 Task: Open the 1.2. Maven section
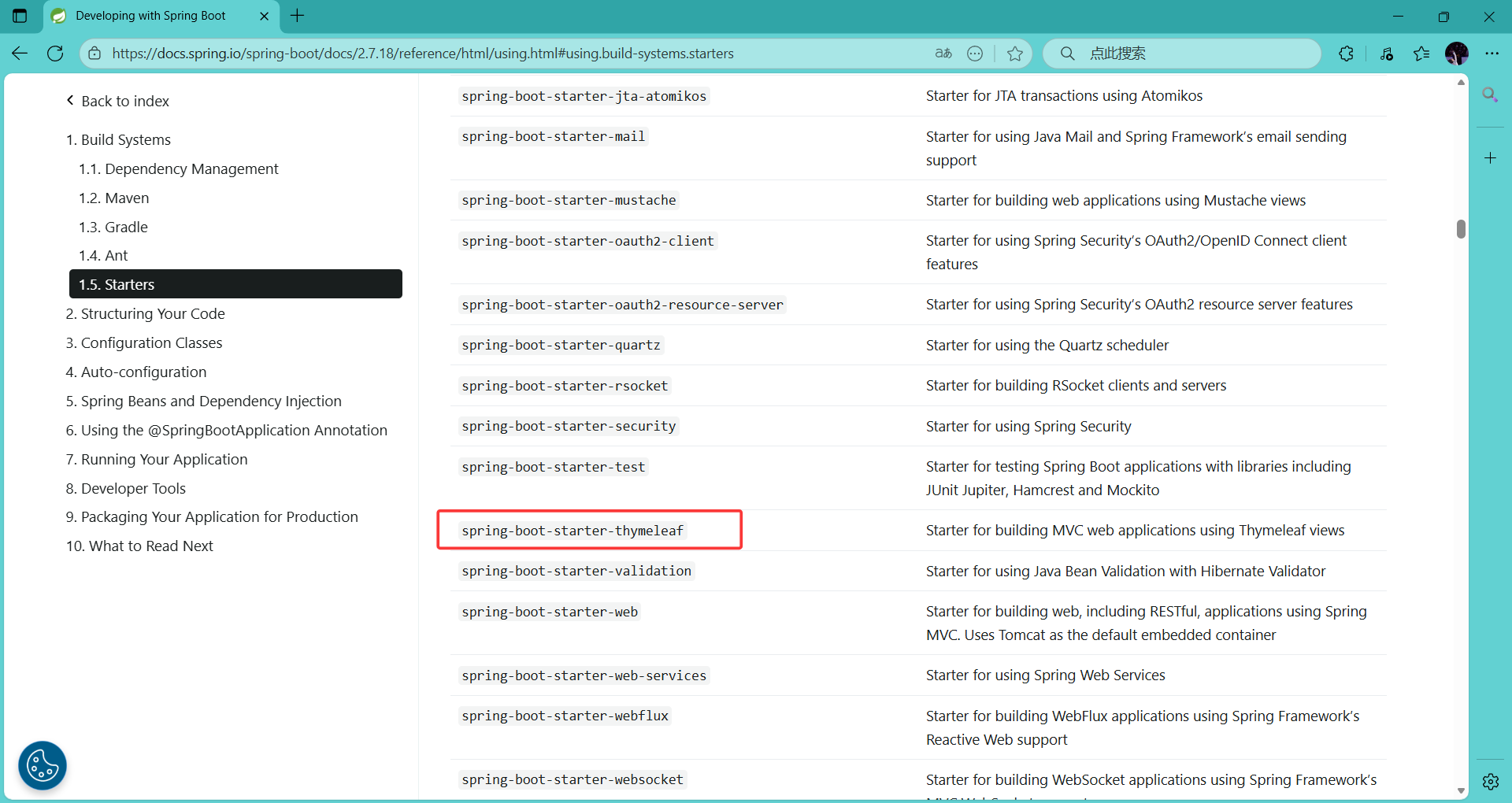(x=114, y=198)
